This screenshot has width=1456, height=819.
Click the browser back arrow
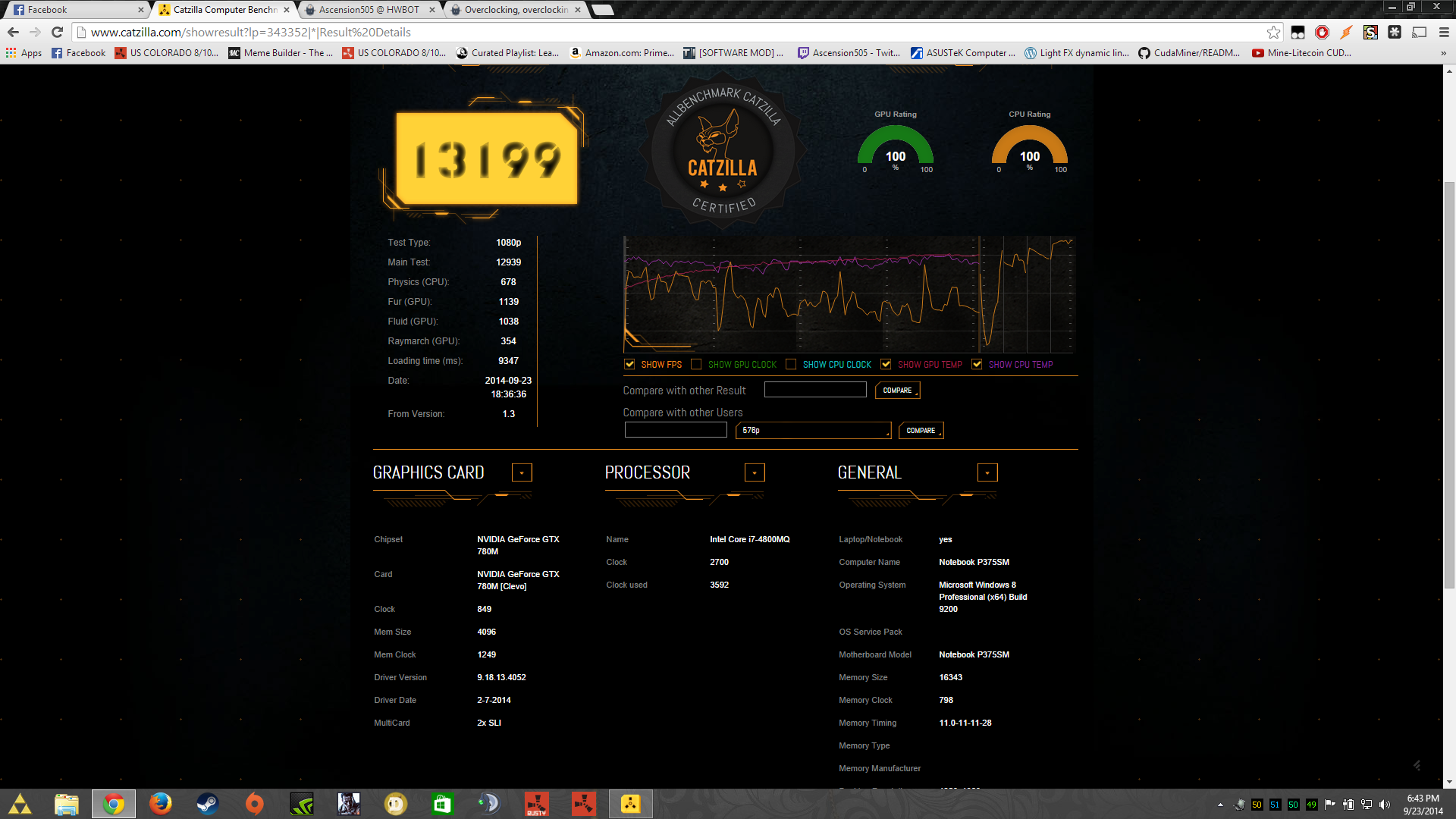tap(13, 32)
